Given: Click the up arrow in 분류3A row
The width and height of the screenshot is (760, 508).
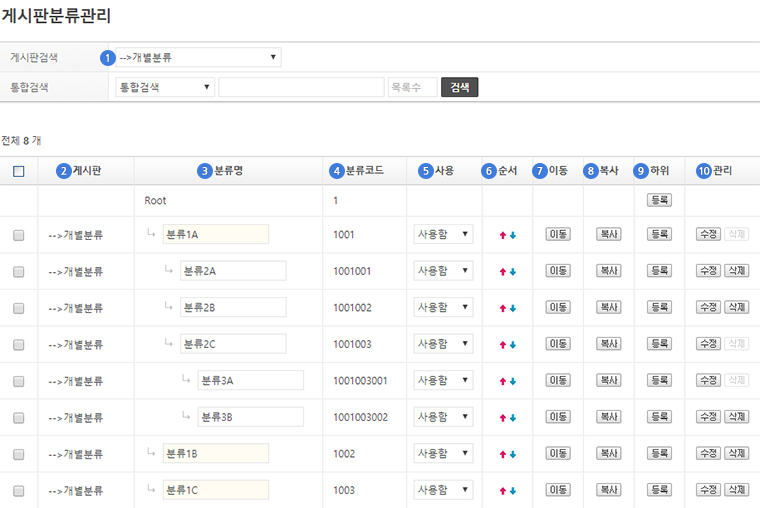Looking at the screenshot, I should click(503, 381).
